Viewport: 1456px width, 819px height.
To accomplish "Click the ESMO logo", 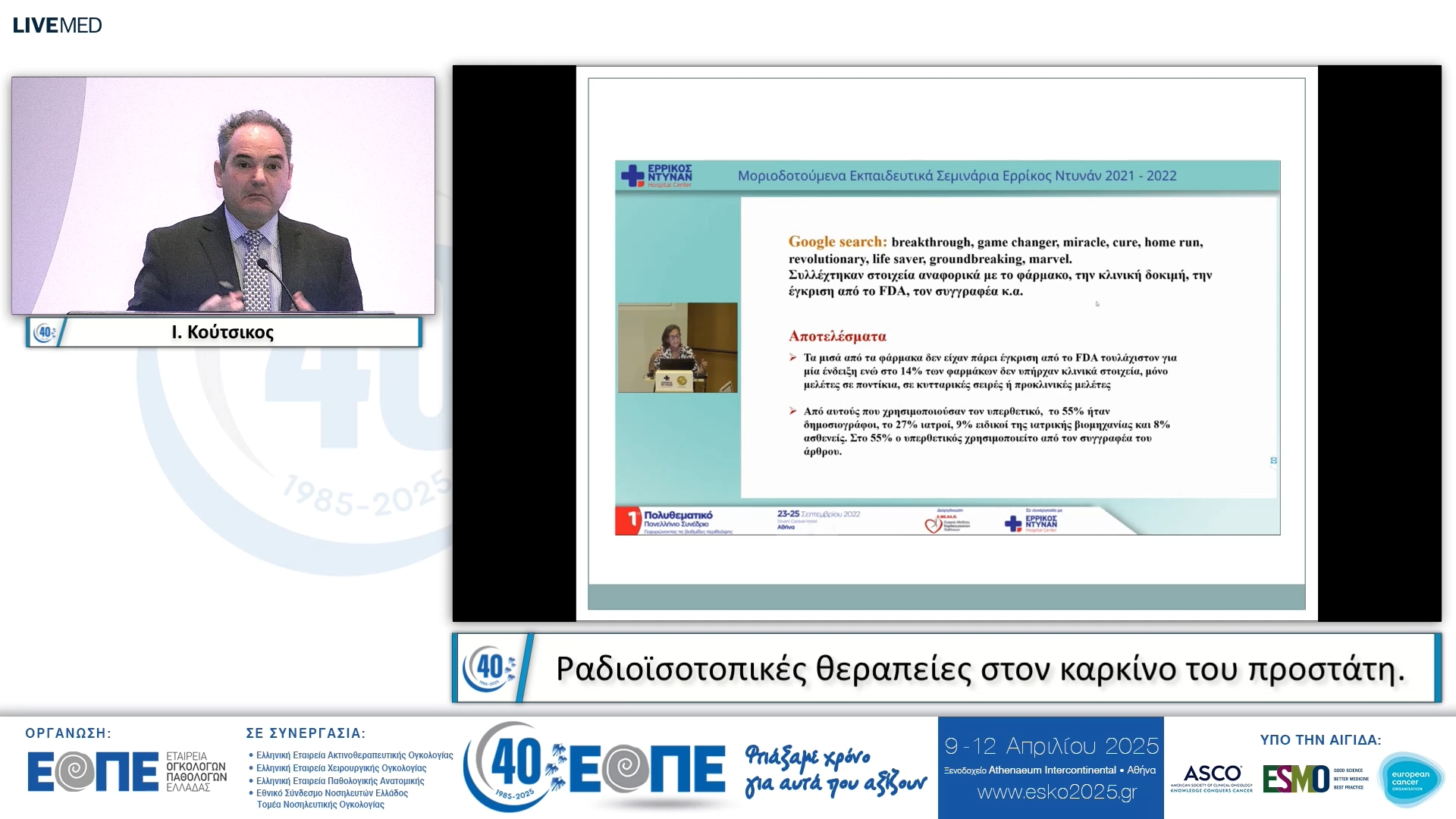I will 1295,779.
